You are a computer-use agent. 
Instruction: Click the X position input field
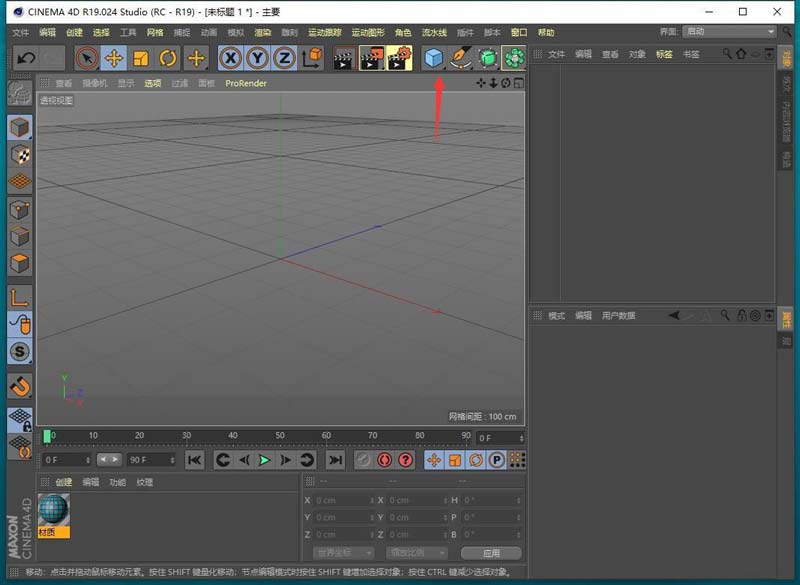(344, 500)
